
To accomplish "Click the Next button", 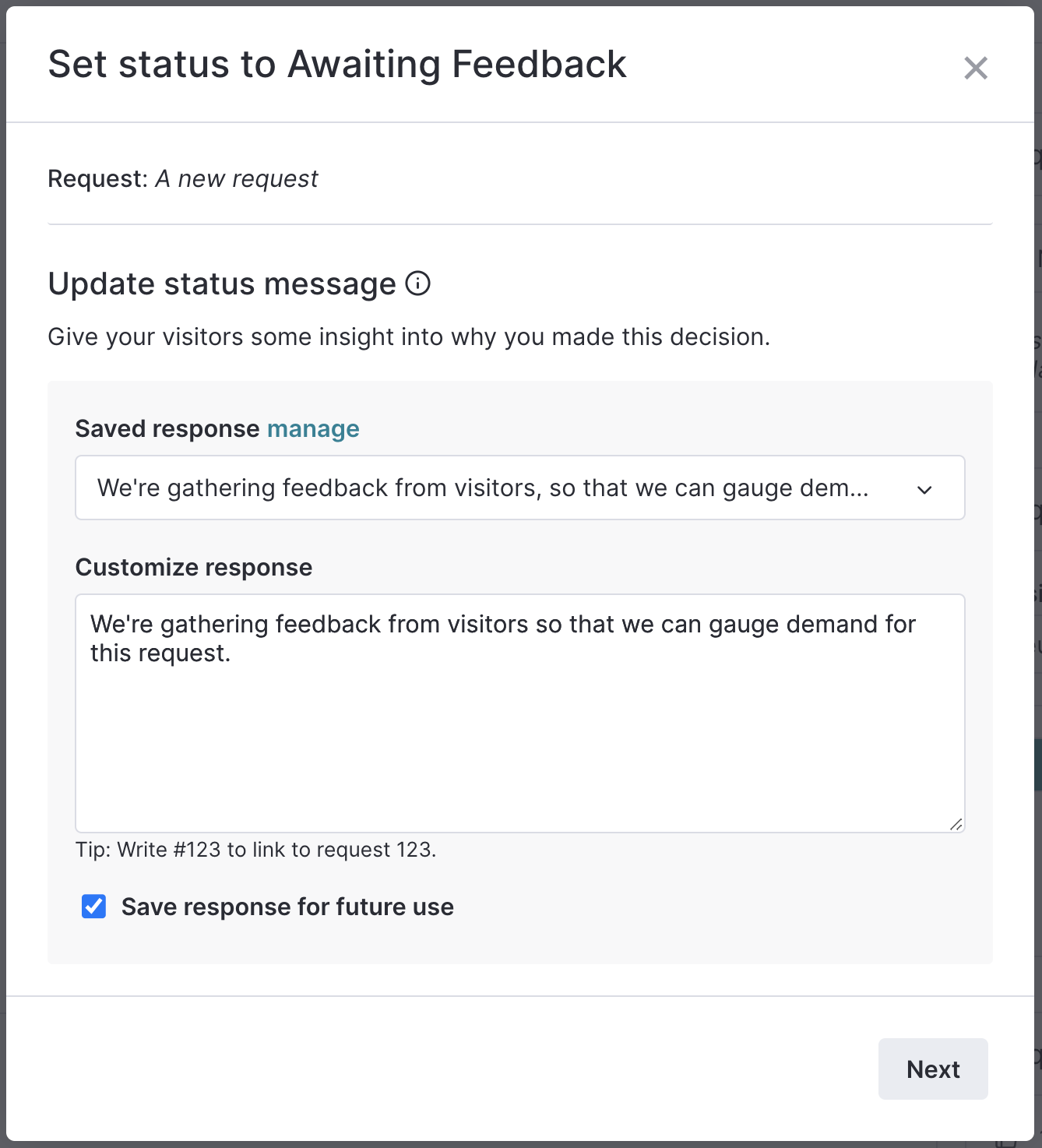I will [x=933, y=1069].
